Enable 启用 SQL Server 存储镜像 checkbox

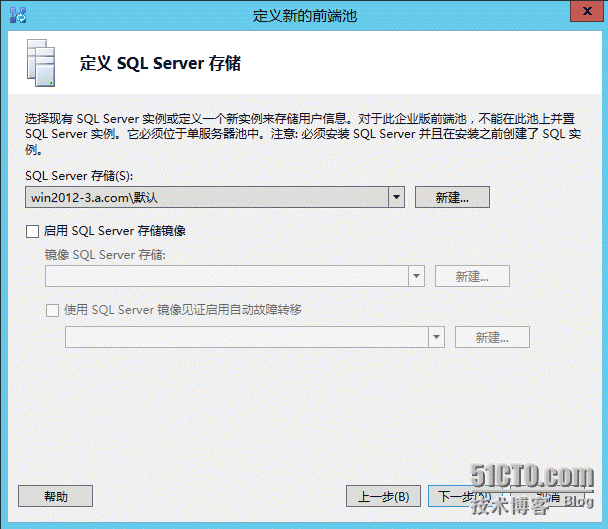pos(33,232)
